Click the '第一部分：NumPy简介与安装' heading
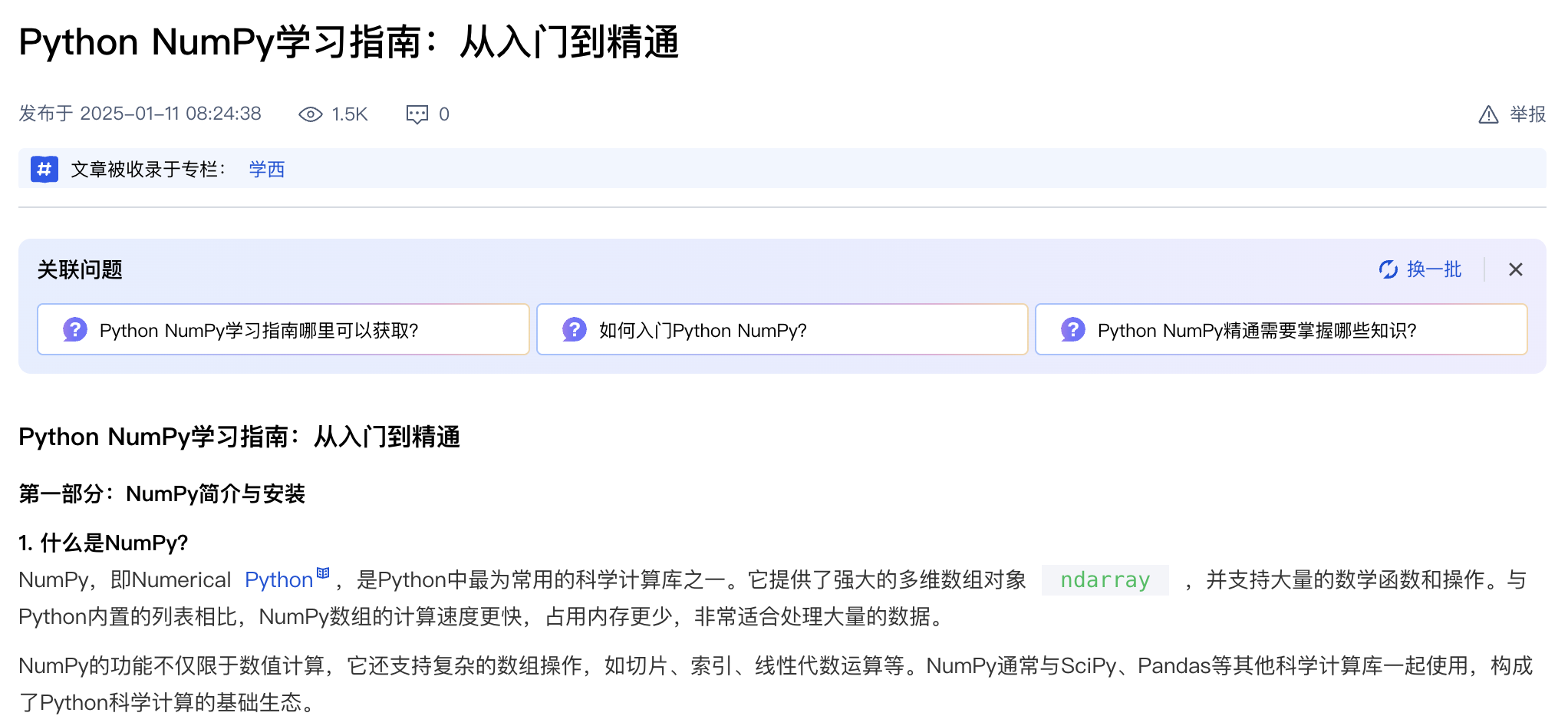The width and height of the screenshot is (1568, 726). tap(162, 493)
